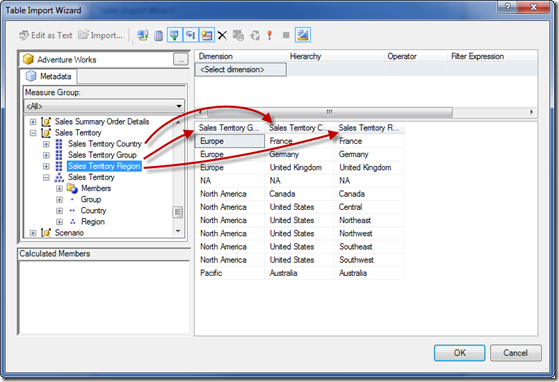Select the Northeast cell in results grid

point(369,220)
